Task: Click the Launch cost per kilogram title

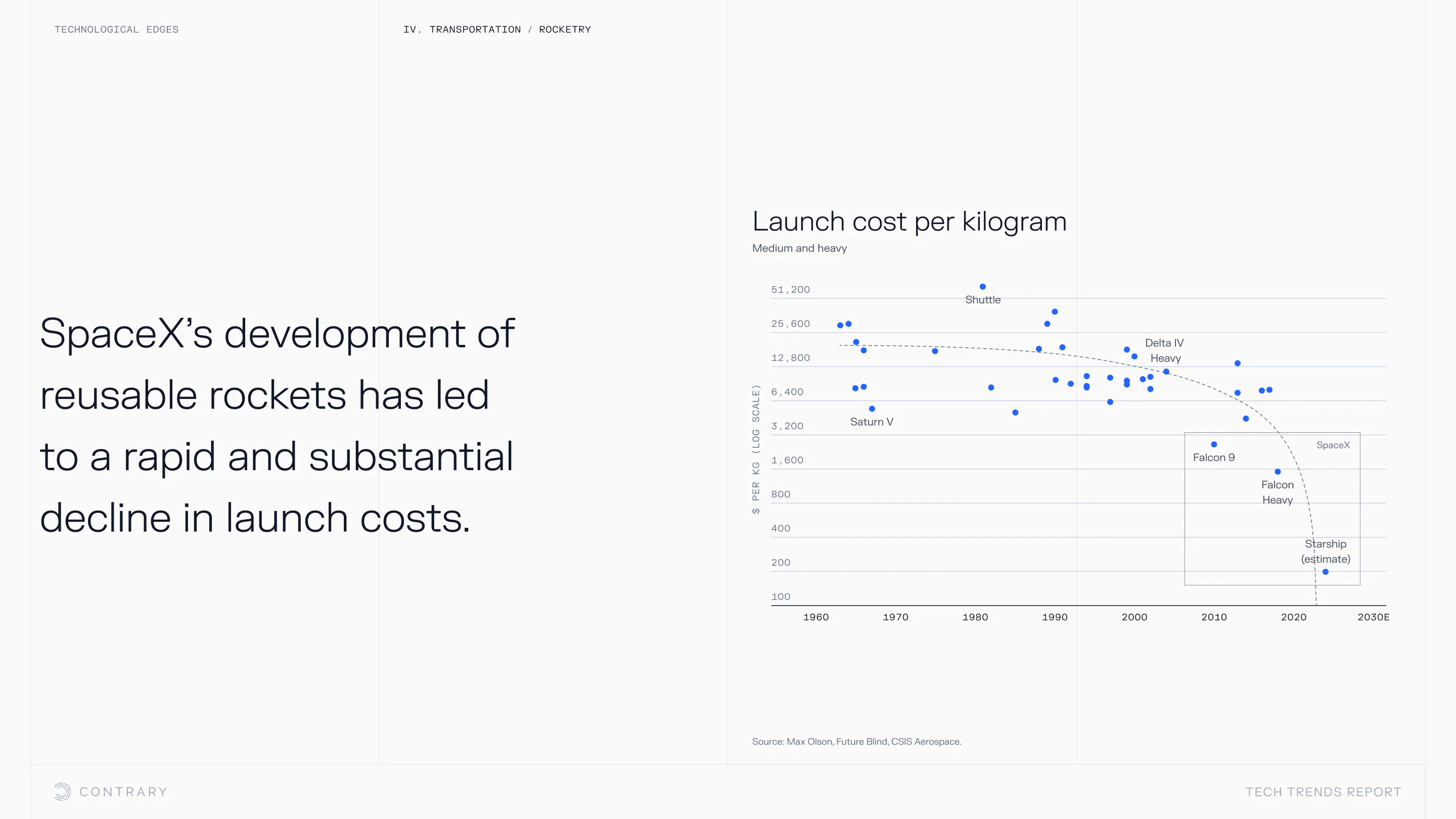Action: coord(909,221)
